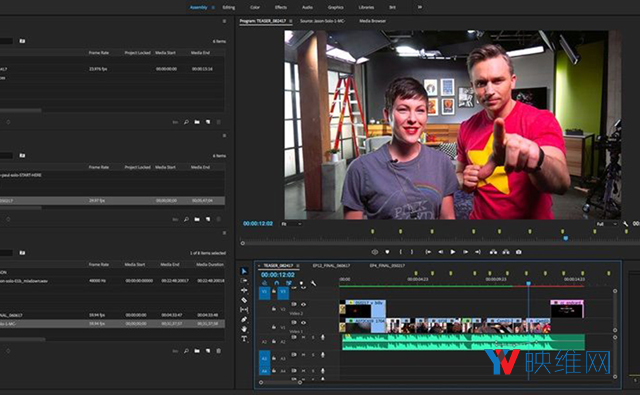Select the Type tool

click(x=244, y=339)
